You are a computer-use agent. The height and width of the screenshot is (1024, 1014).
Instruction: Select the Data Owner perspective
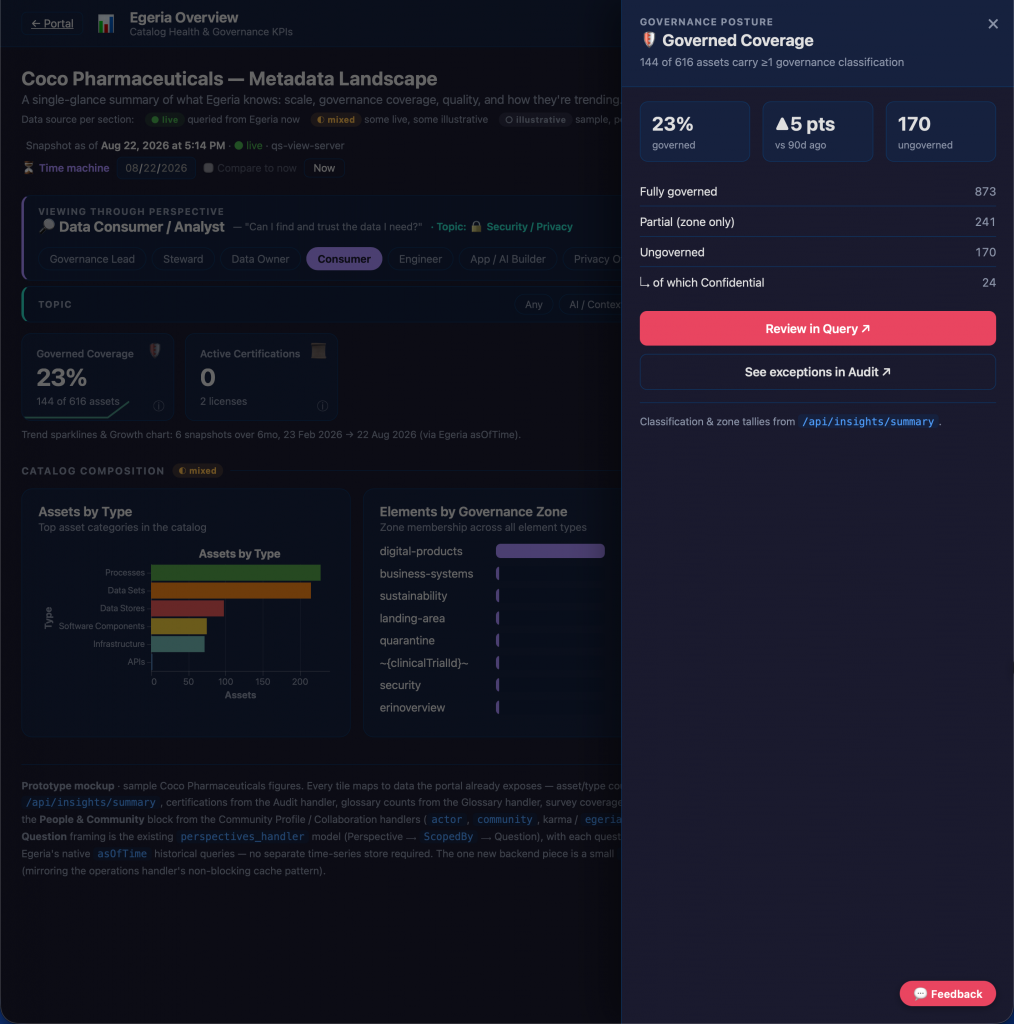(x=260, y=259)
